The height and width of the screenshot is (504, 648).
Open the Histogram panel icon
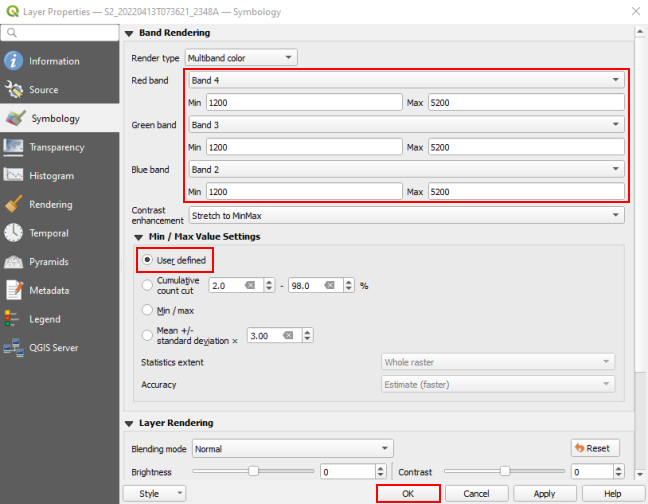[14, 176]
